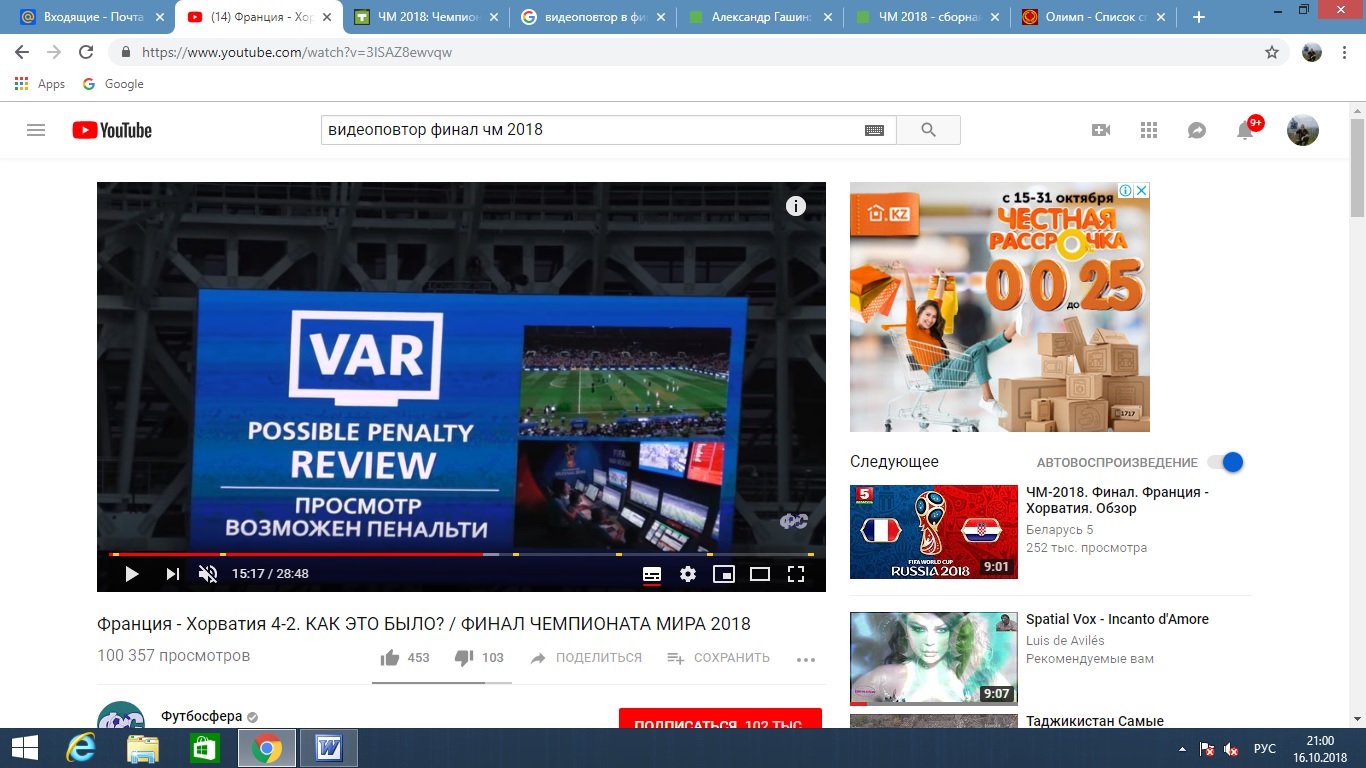Open the on-screen keyboard in search box

(x=874, y=130)
